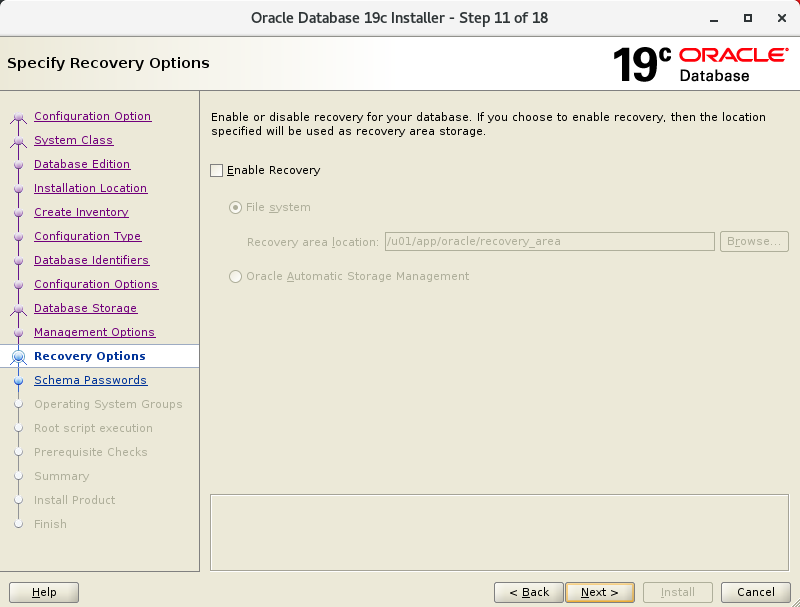
Task: Click the Configuration Option step marker icon
Action: (18, 118)
